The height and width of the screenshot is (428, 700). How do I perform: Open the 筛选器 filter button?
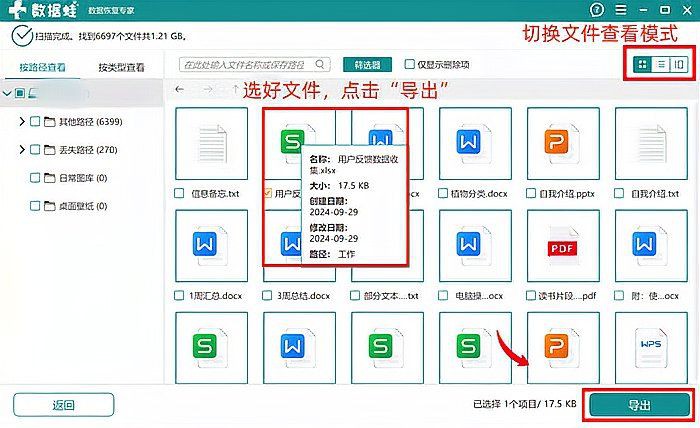pos(367,64)
